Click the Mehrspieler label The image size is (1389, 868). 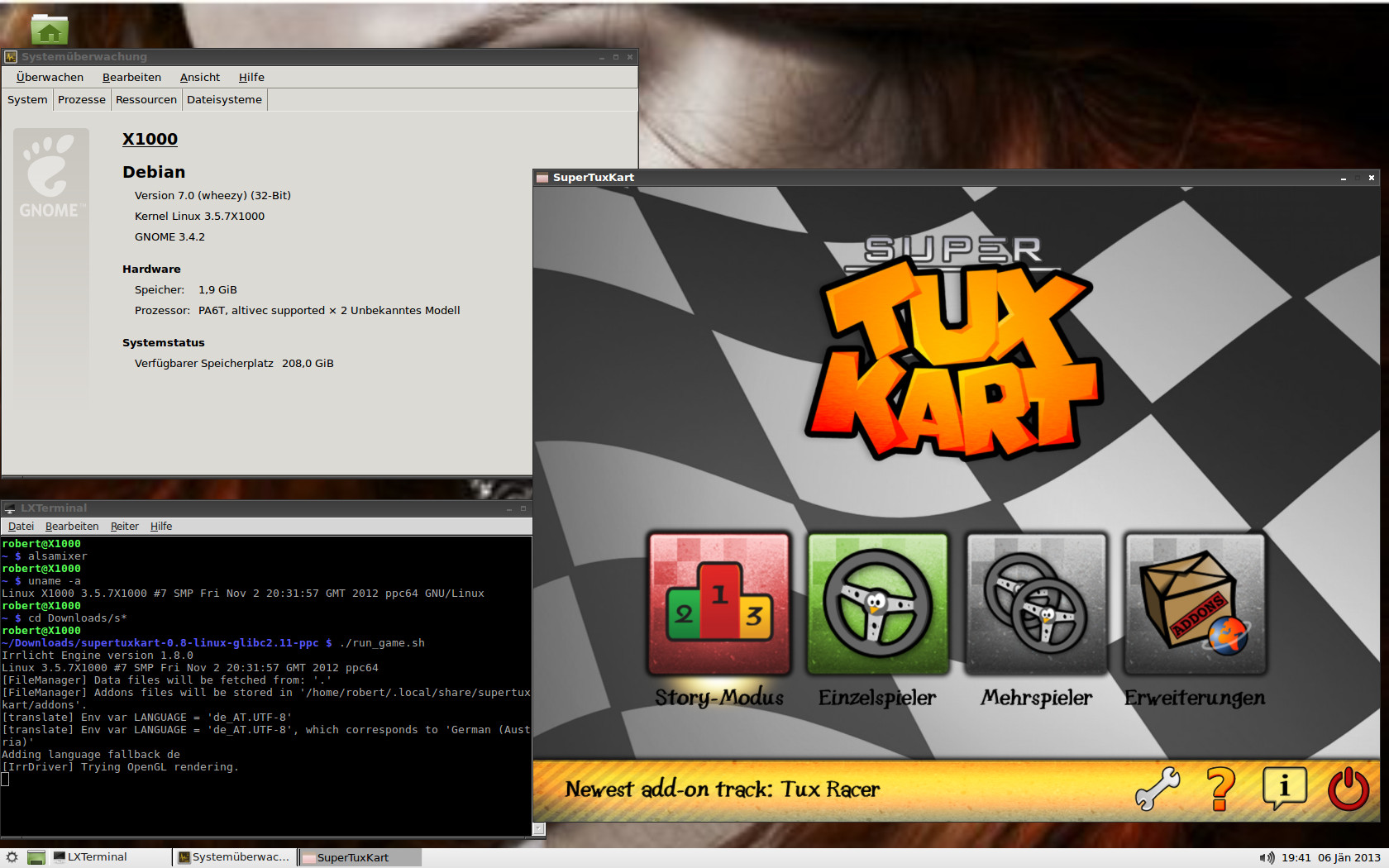pos(1037,698)
